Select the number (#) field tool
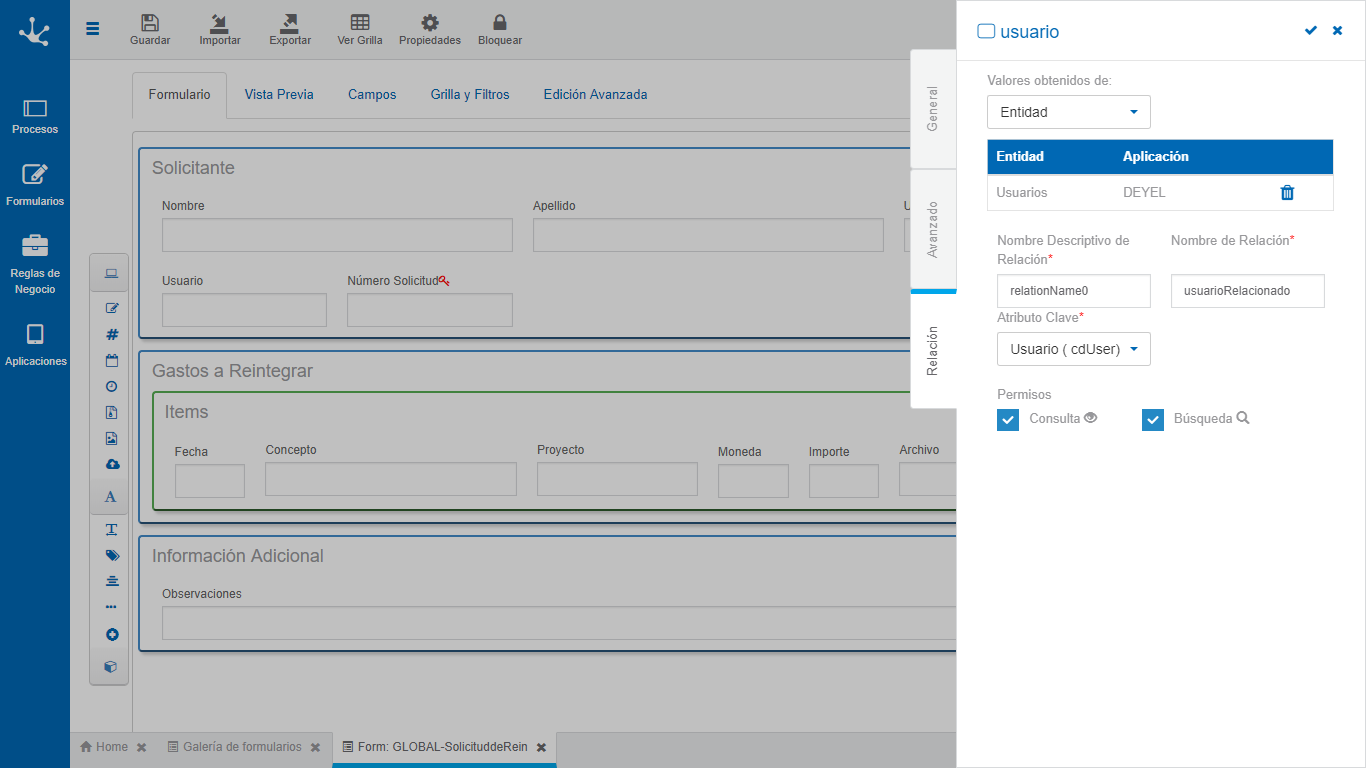1366x768 pixels. [112, 335]
